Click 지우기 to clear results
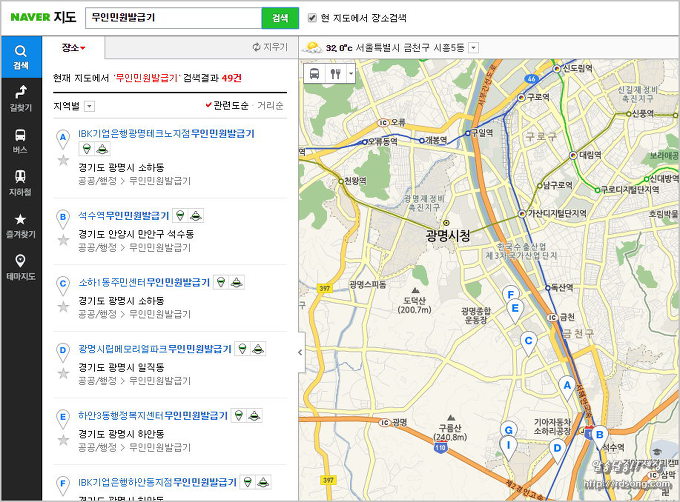This screenshot has width=680, height=502. (270, 47)
